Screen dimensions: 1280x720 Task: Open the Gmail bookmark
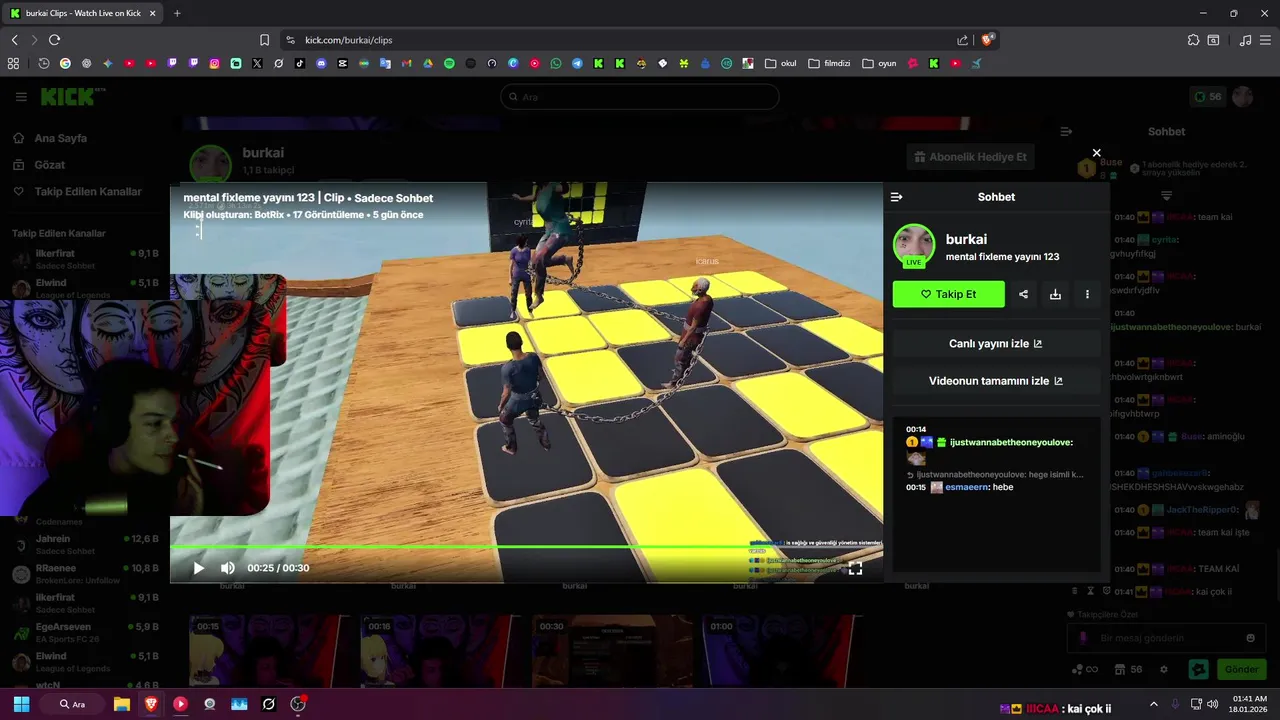click(x=406, y=63)
